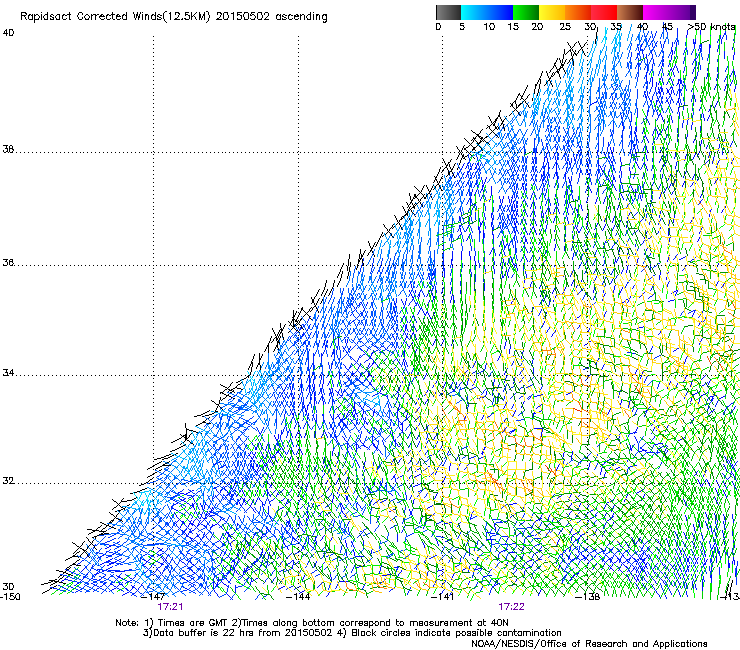Click 'Black circles indicate possible contamination' note
Viewport: 740px width, 650px height.
tap(456, 633)
